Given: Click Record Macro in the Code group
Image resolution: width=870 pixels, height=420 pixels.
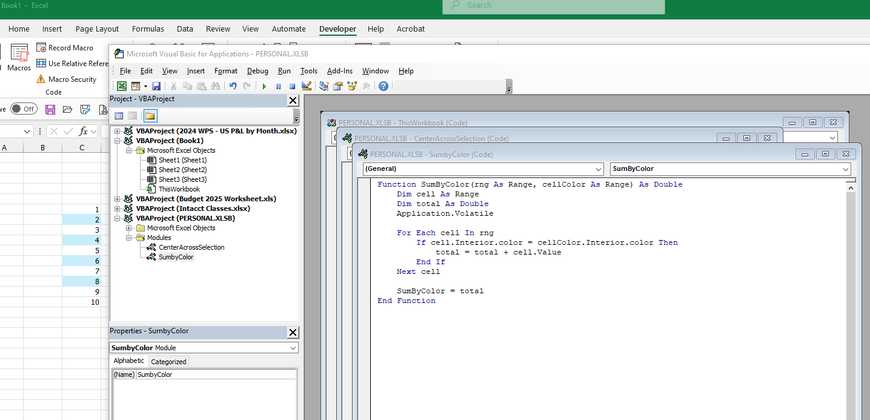Looking at the screenshot, I should coord(65,48).
